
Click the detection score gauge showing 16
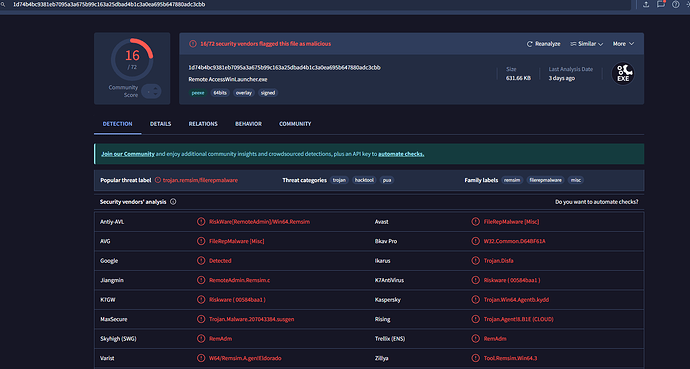[x=132, y=59]
